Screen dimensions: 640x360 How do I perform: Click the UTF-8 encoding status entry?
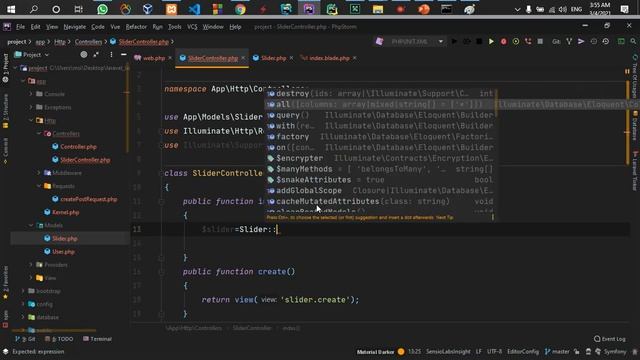[494, 352]
